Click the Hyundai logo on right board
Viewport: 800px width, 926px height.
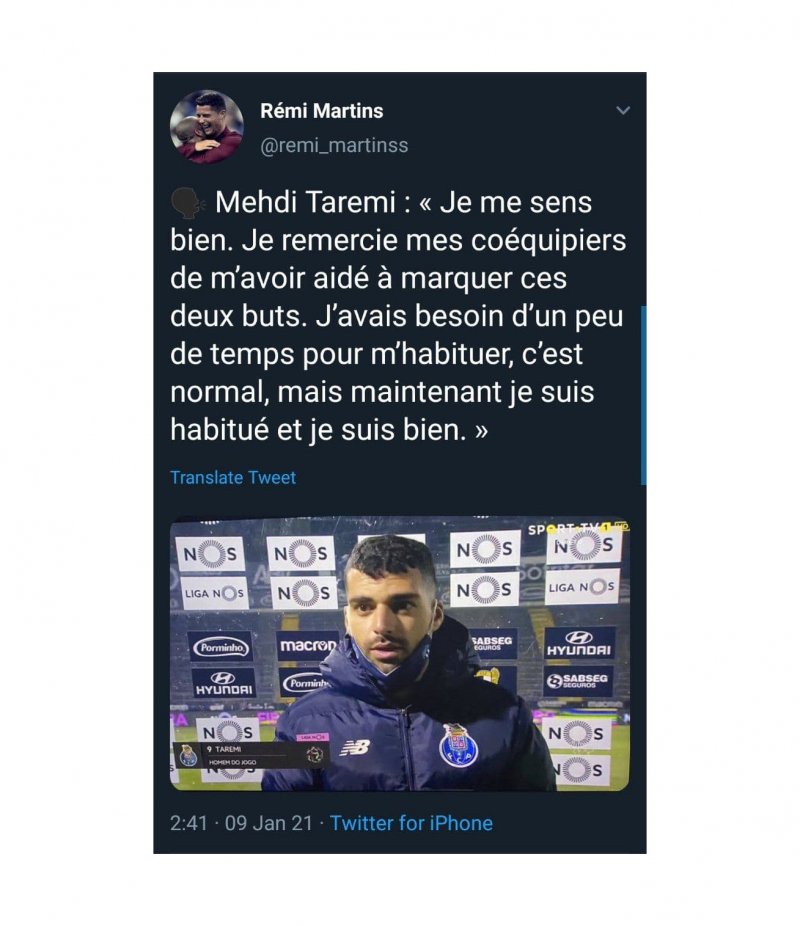coord(579,644)
